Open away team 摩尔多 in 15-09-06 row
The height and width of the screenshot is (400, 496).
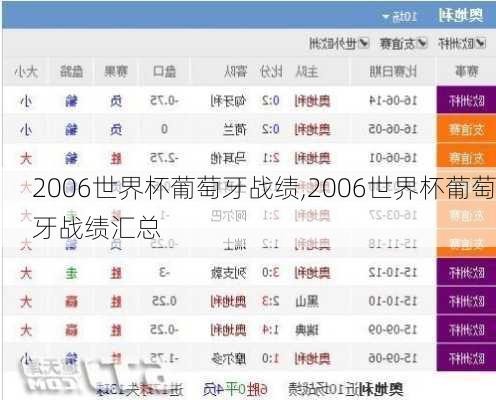coord(229,358)
